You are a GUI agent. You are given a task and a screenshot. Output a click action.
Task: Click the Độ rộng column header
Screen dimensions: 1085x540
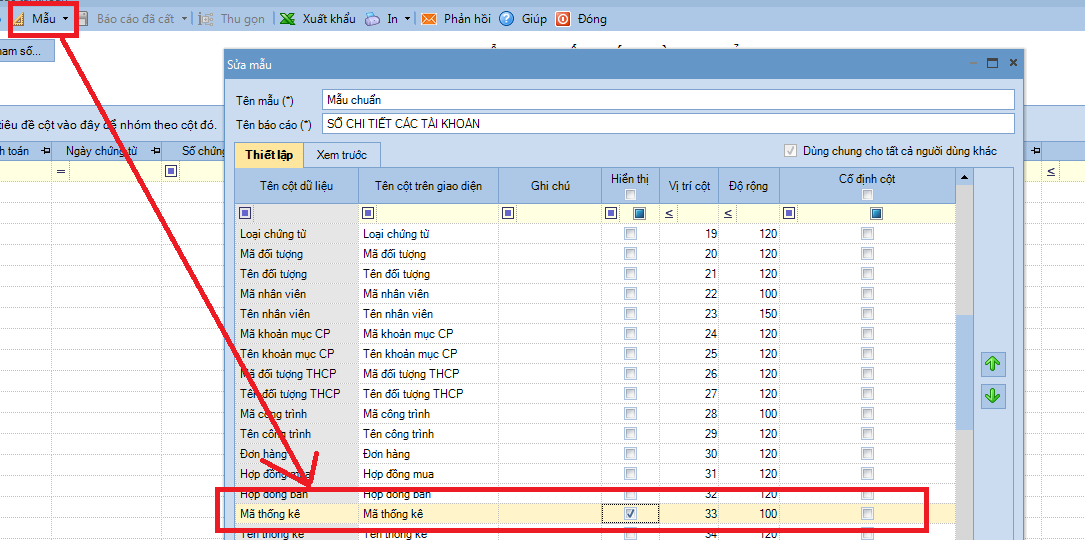749,186
